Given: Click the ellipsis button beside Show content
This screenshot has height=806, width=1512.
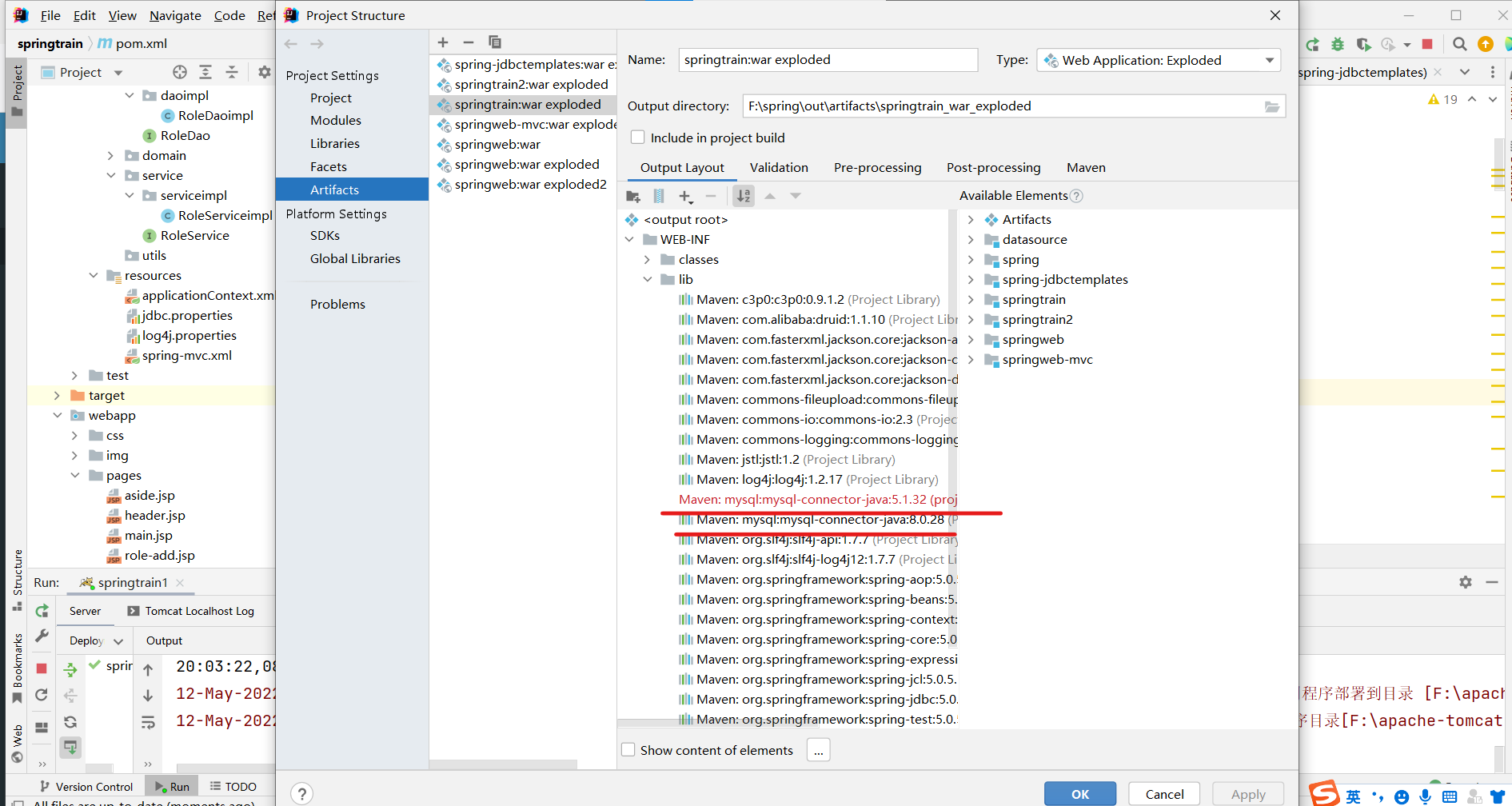Looking at the screenshot, I should (819, 750).
